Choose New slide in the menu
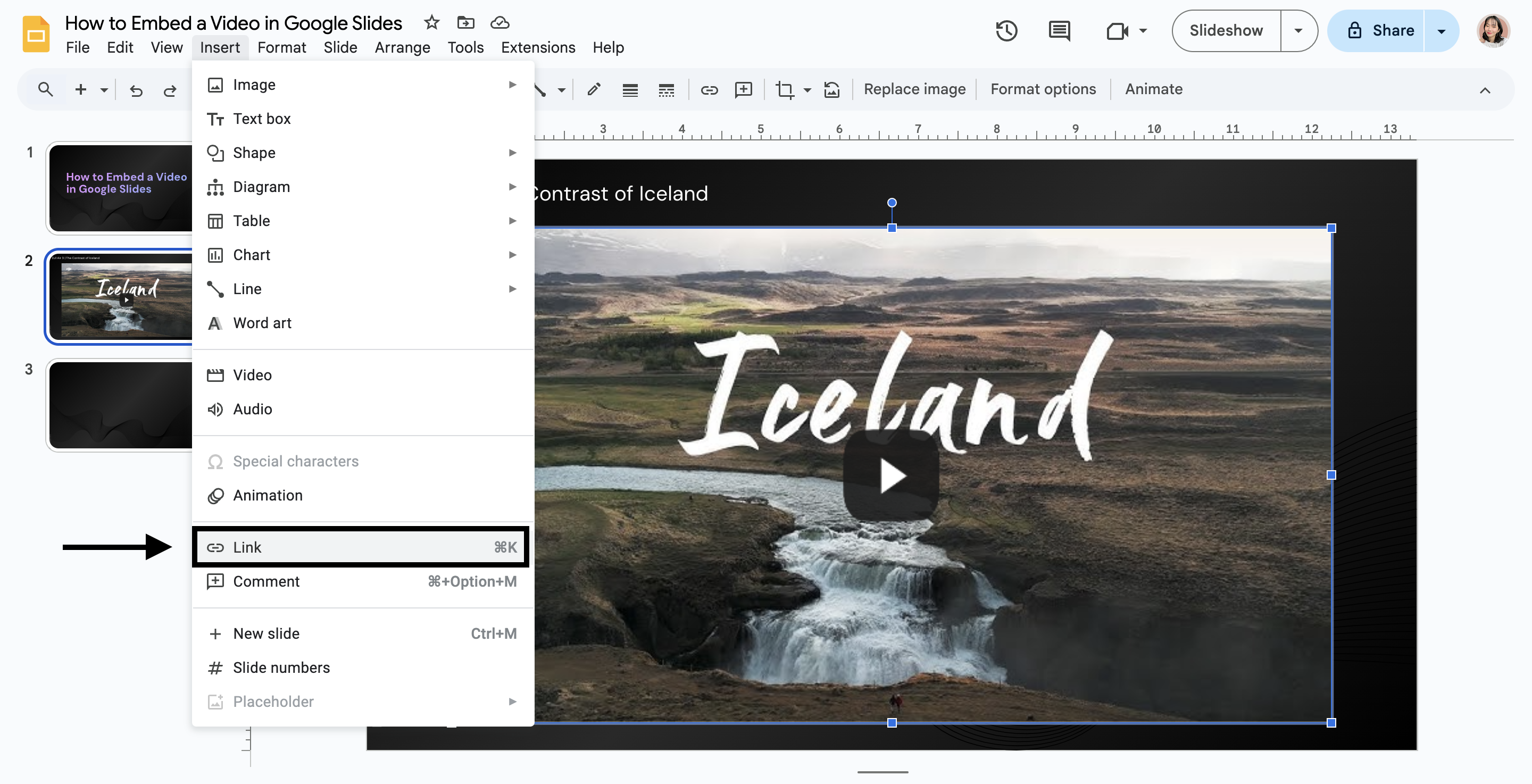This screenshot has height=784, width=1532. pos(363,633)
